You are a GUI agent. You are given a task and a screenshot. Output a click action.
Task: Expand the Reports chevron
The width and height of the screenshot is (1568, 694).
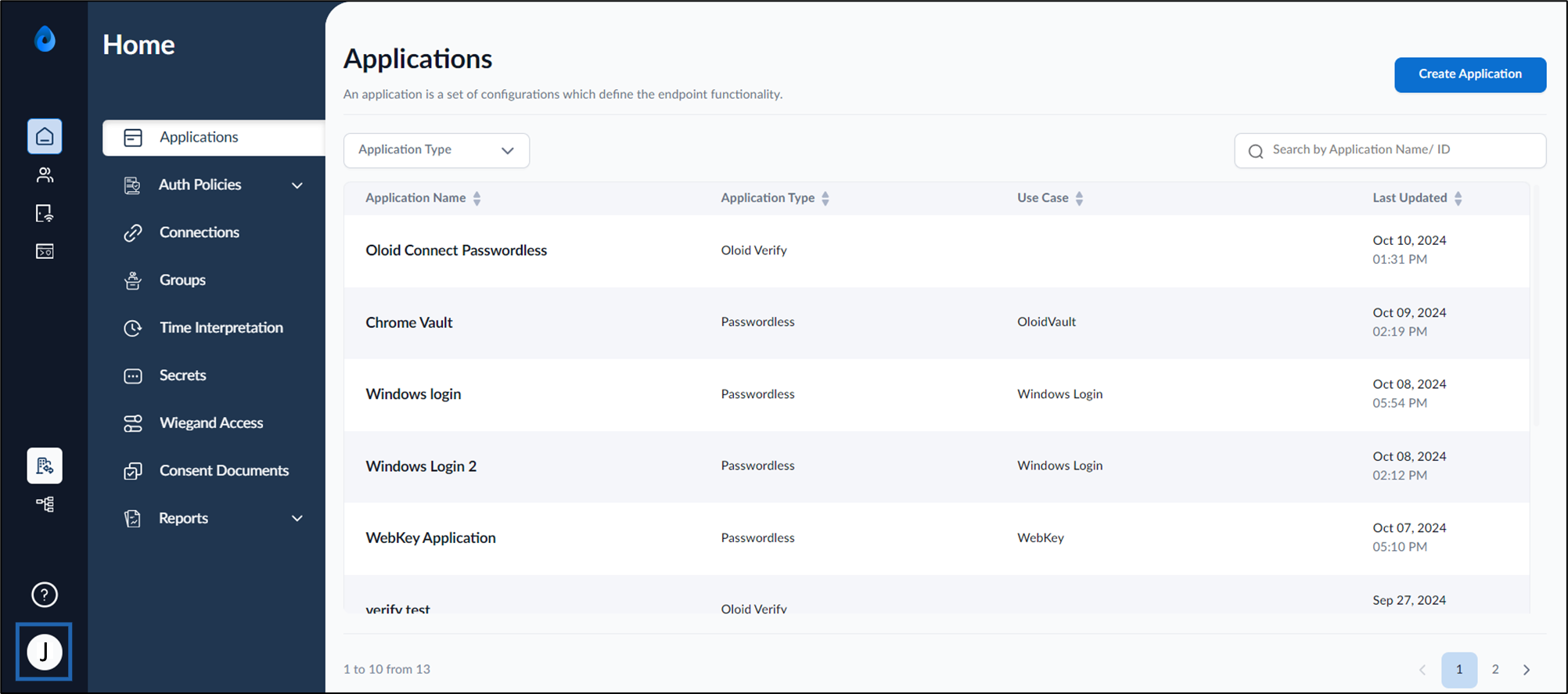coord(297,519)
